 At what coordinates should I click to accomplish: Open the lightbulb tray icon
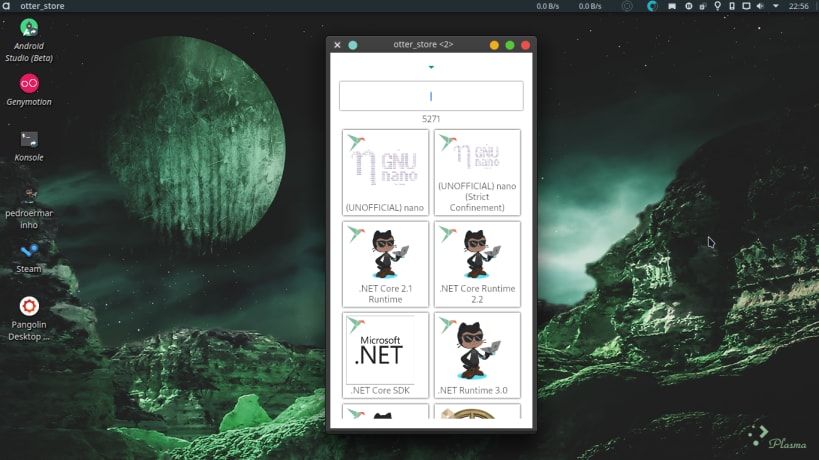(x=718, y=6)
